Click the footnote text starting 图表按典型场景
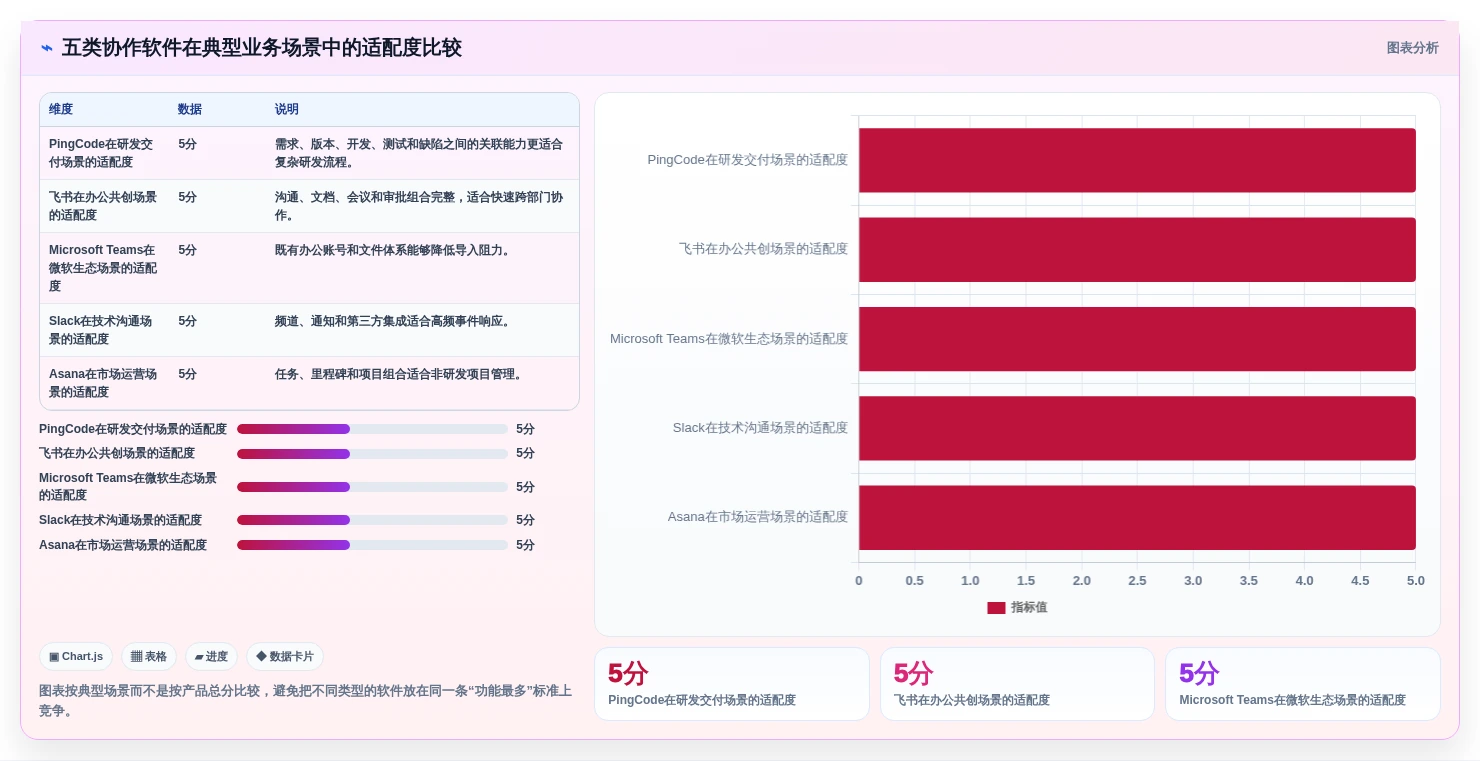The image size is (1480, 761). pos(305,700)
